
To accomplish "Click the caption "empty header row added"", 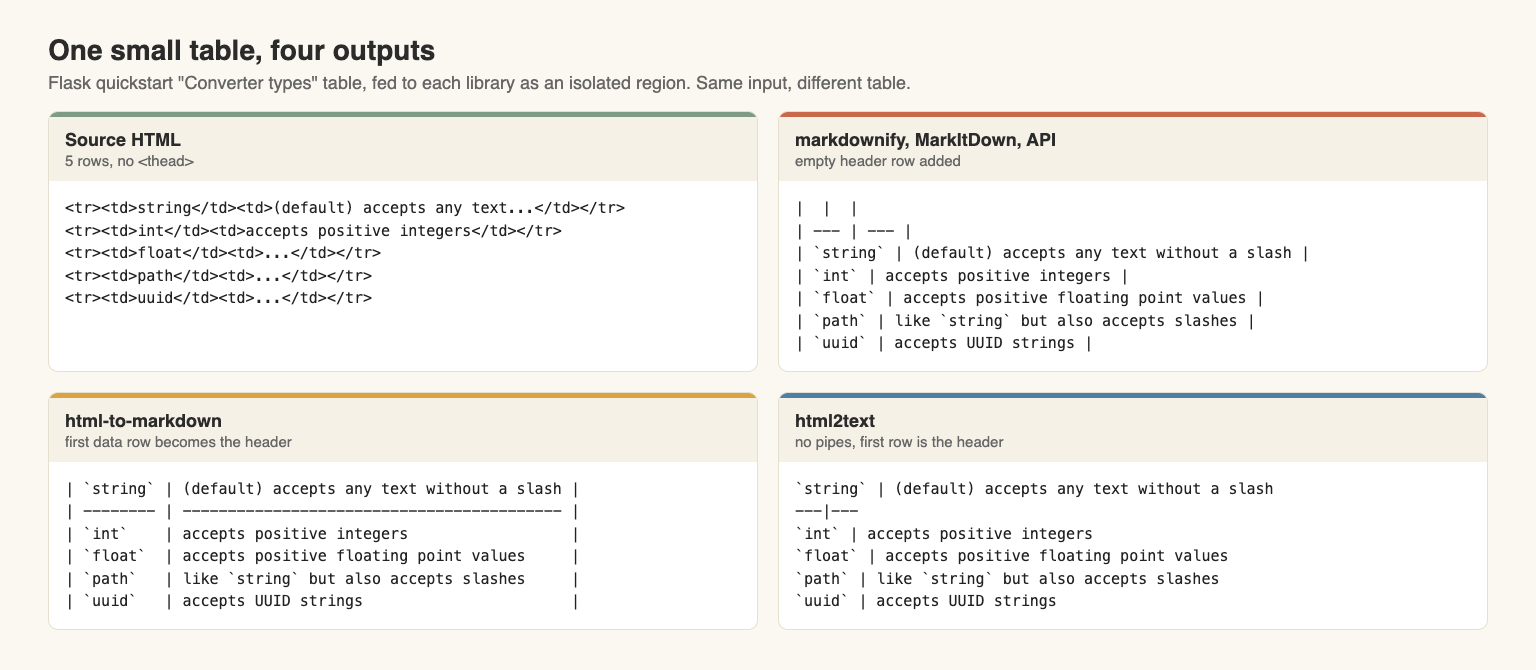I will [877, 161].
